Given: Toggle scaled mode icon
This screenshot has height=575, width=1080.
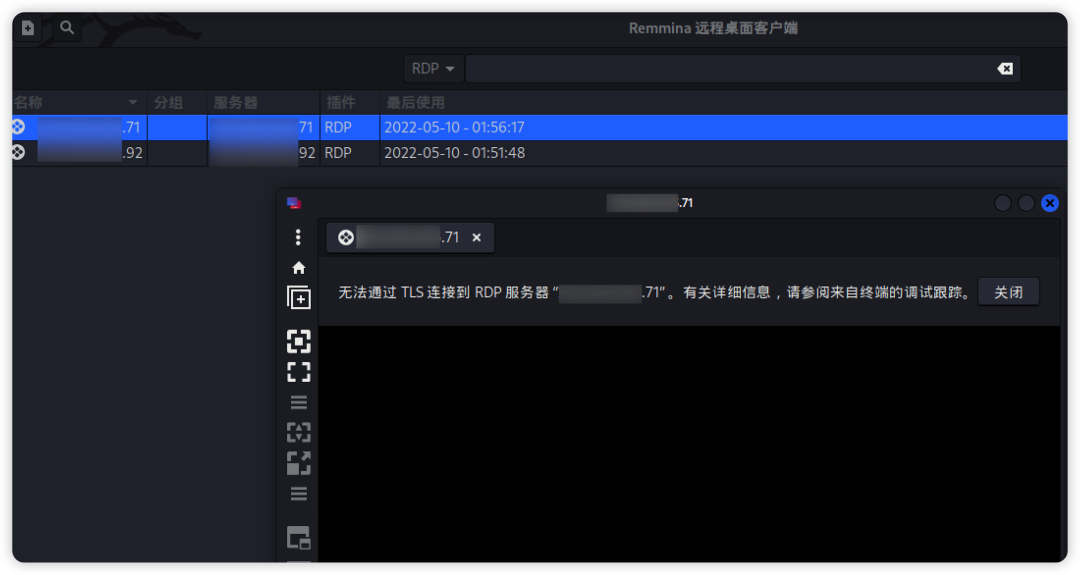Looking at the screenshot, I should coord(298,463).
